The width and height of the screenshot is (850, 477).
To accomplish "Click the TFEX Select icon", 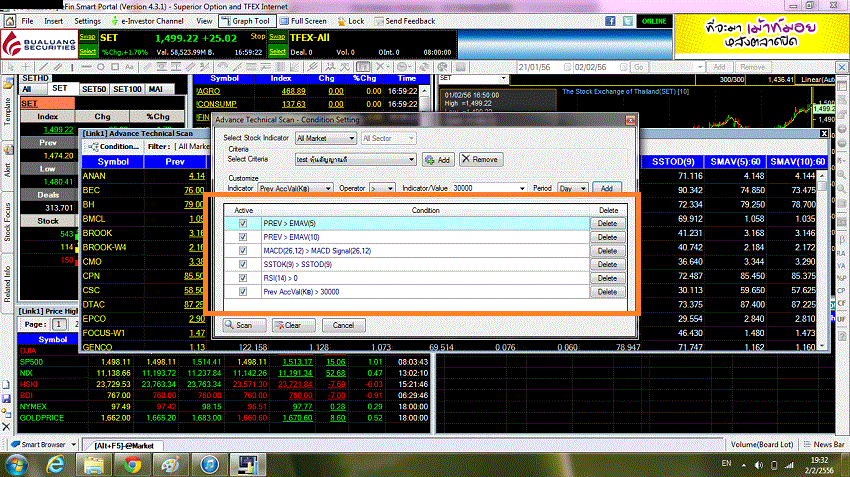I will (x=277, y=51).
